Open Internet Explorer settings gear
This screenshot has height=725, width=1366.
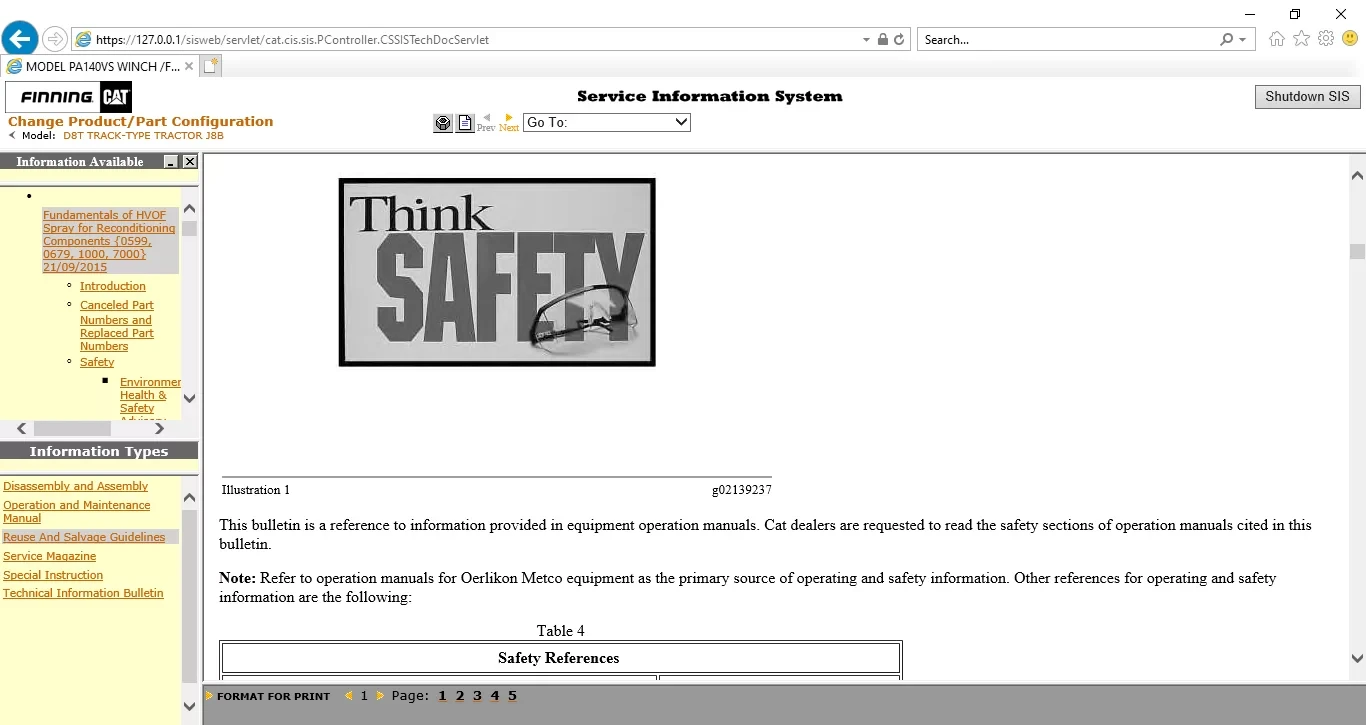tap(1326, 39)
